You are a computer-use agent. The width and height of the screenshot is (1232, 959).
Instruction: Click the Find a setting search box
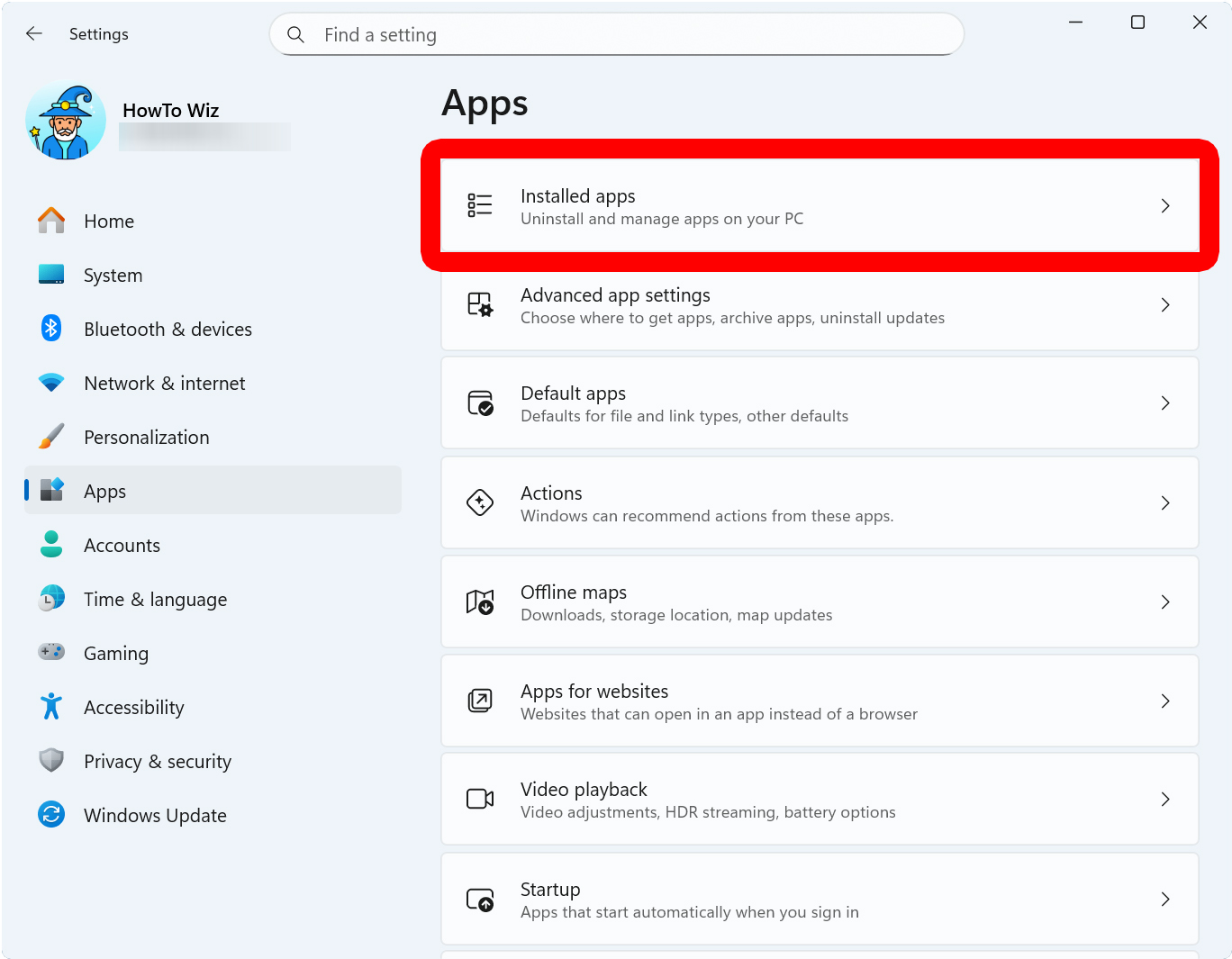tap(616, 35)
